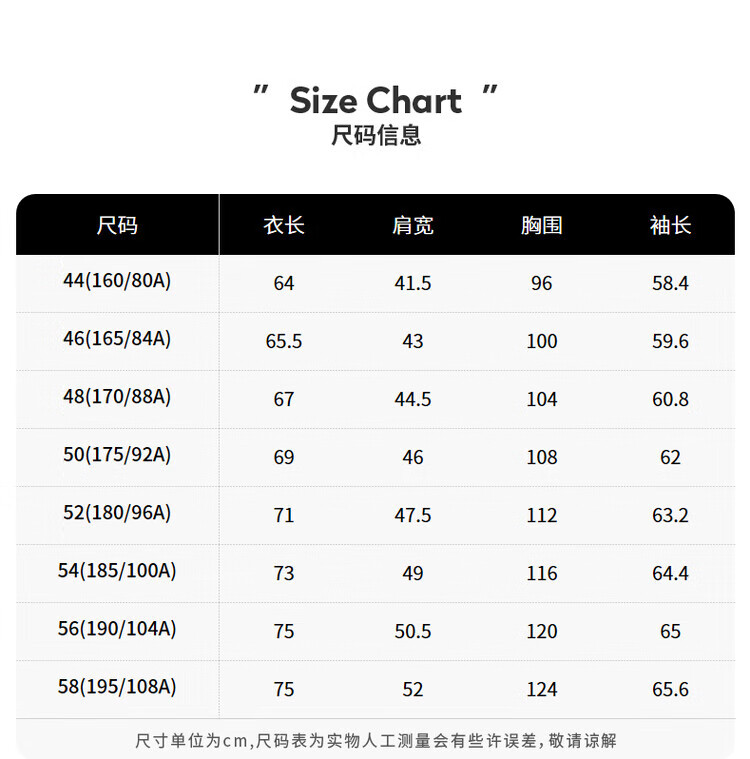Select the 50(175/92A) size label
Screen dimensions: 750x759
tap(117, 455)
